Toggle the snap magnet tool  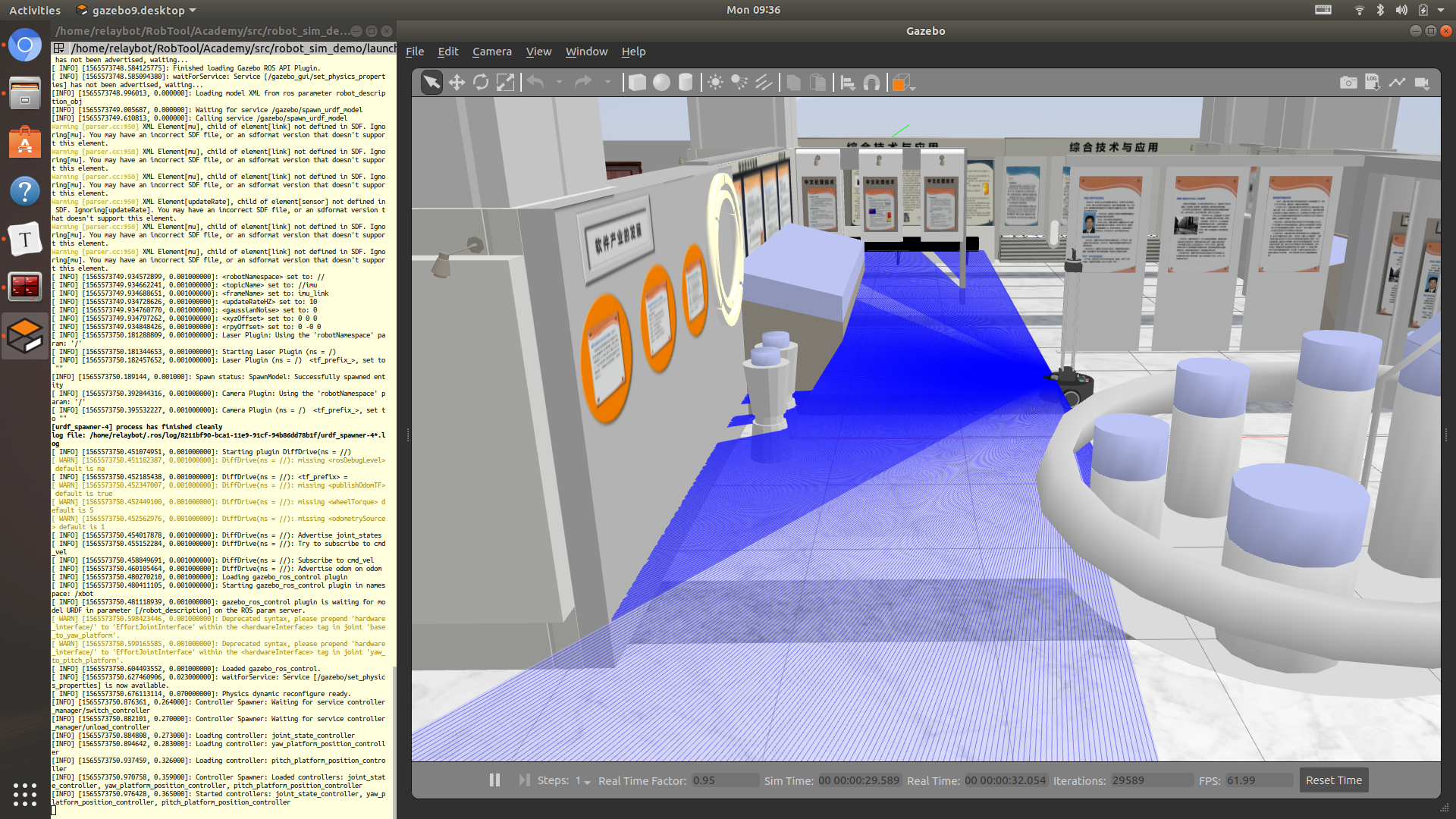click(x=872, y=83)
